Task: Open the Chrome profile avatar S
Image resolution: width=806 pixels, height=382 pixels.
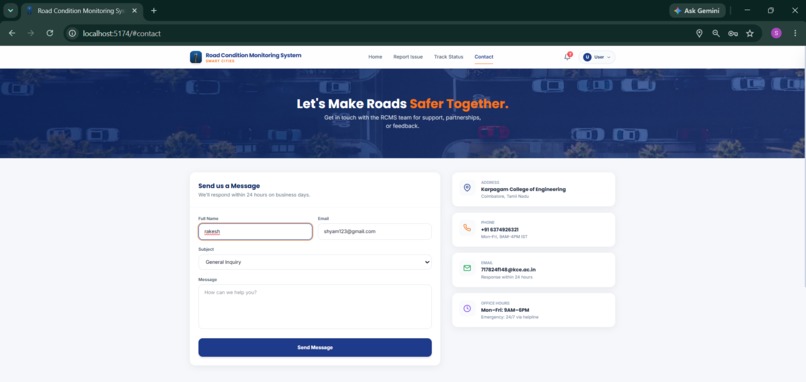Action: [x=776, y=33]
